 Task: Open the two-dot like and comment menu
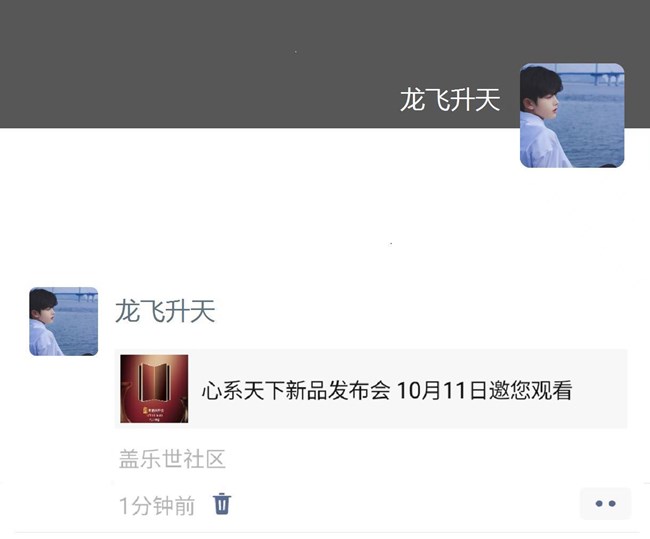pos(605,503)
